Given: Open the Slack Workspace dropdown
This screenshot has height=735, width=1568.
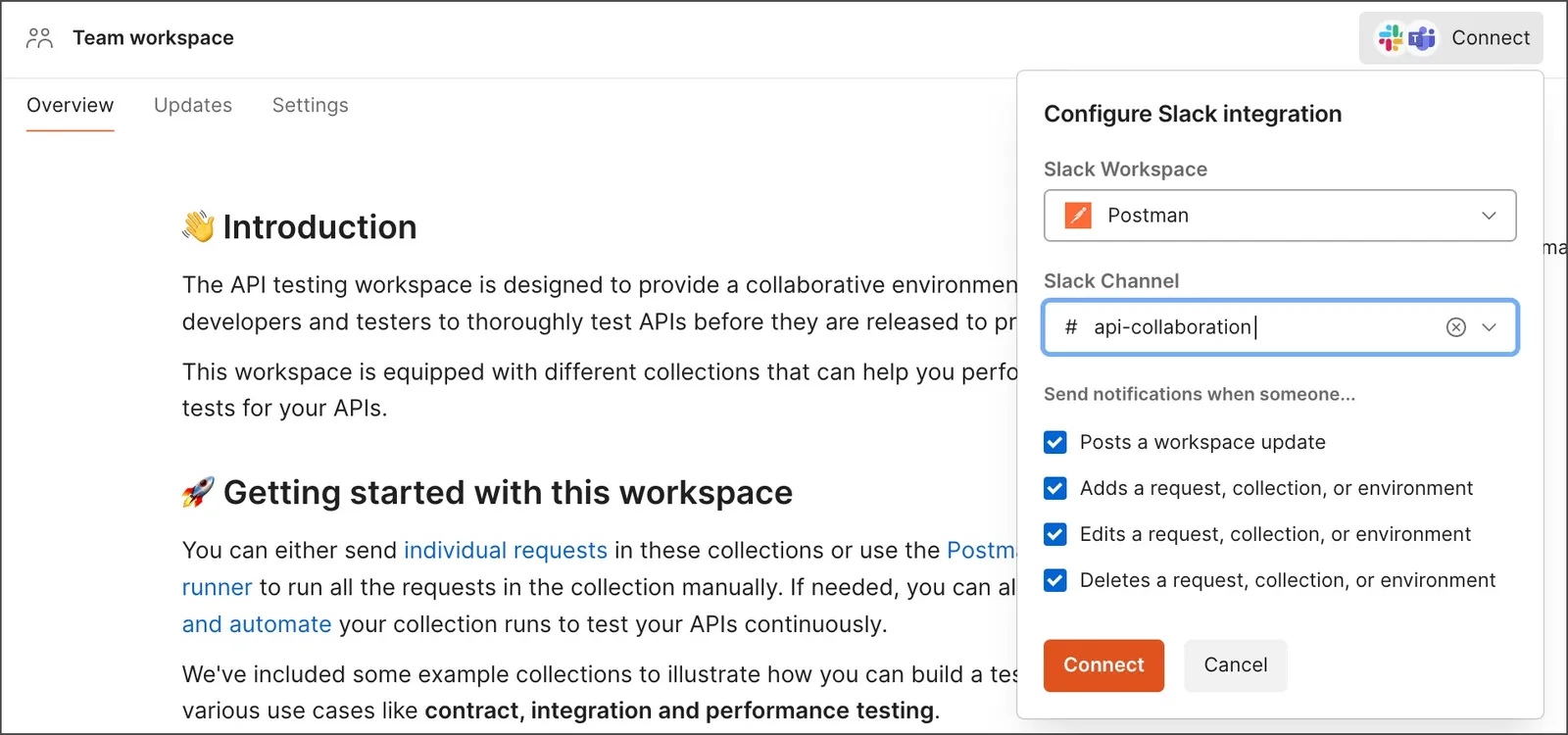Looking at the screenshot, I should (1280, 216).
